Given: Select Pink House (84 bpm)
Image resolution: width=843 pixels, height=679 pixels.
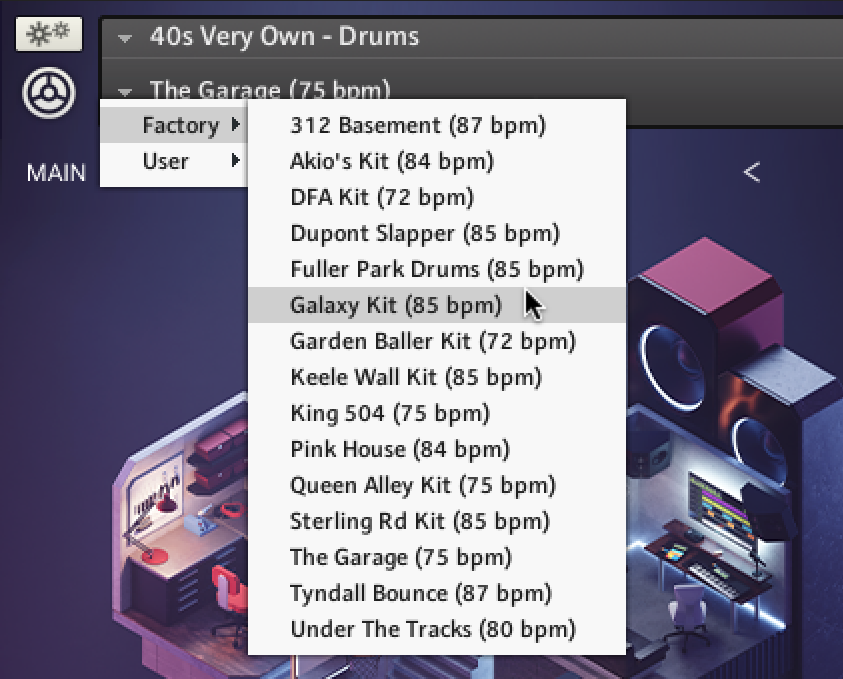Looking at the screenshot, I should (398, 449).
